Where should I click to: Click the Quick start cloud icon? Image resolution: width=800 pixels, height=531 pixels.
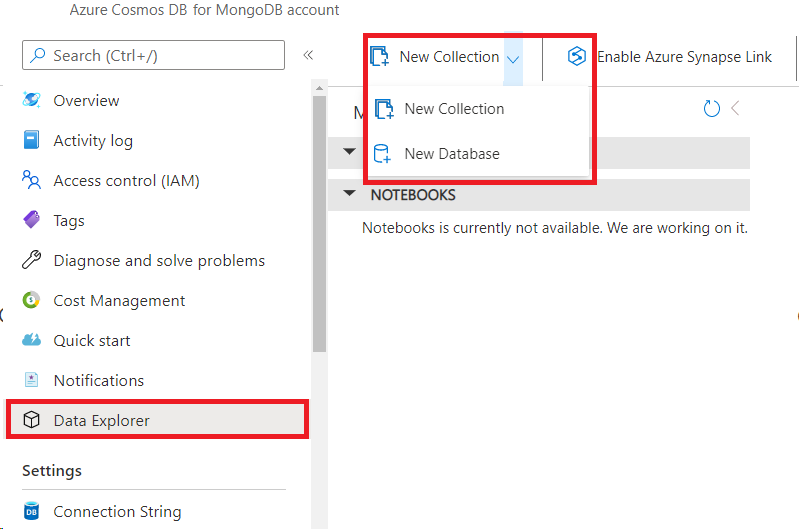click(x=32, y=341)
